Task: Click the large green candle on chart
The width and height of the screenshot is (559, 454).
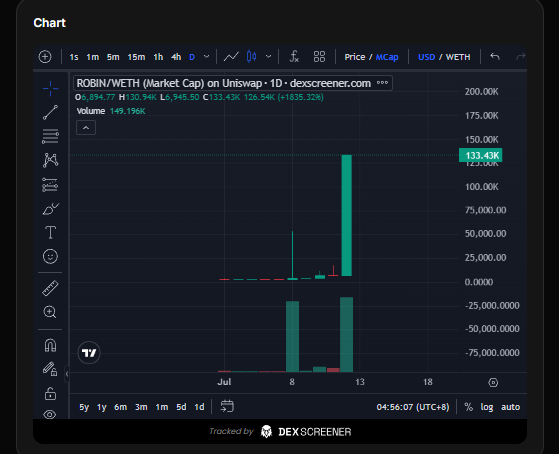Action: (347, 215)
